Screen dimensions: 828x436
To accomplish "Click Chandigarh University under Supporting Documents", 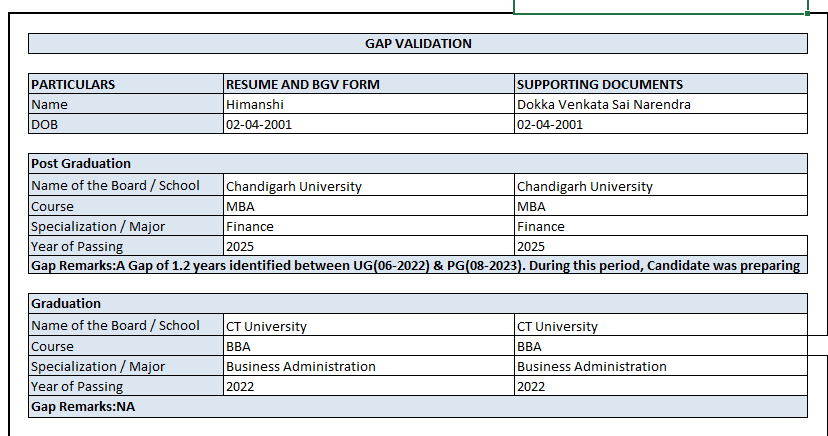I will point(660,186).
